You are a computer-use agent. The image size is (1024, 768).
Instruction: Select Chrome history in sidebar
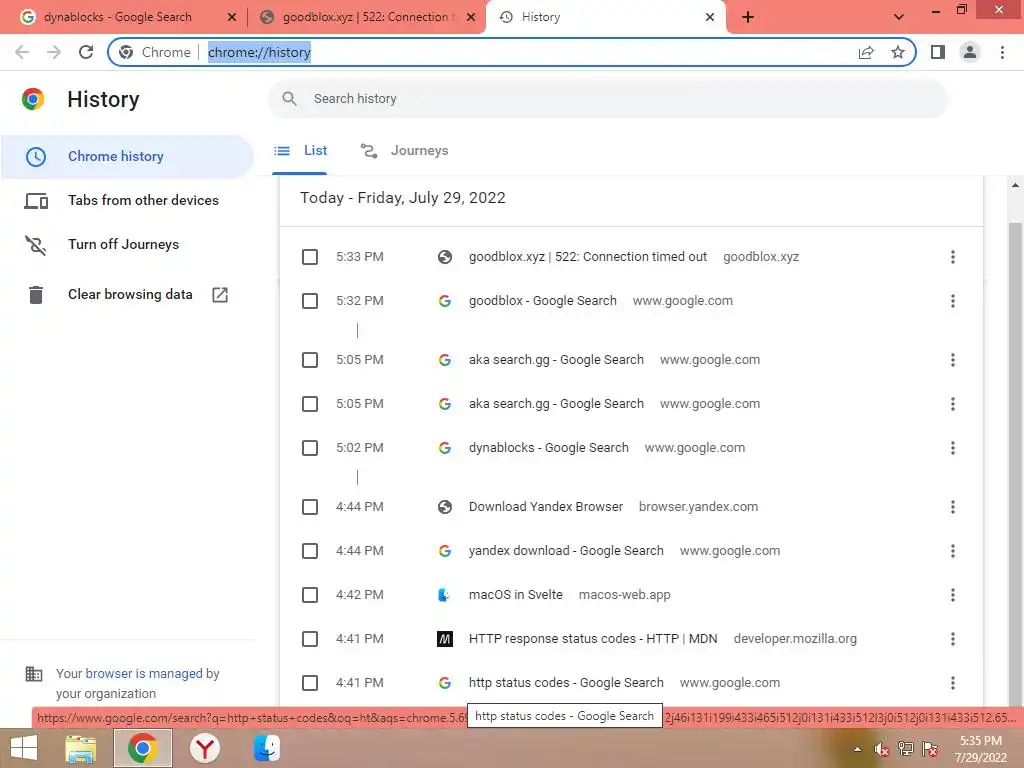coord(127,157)
